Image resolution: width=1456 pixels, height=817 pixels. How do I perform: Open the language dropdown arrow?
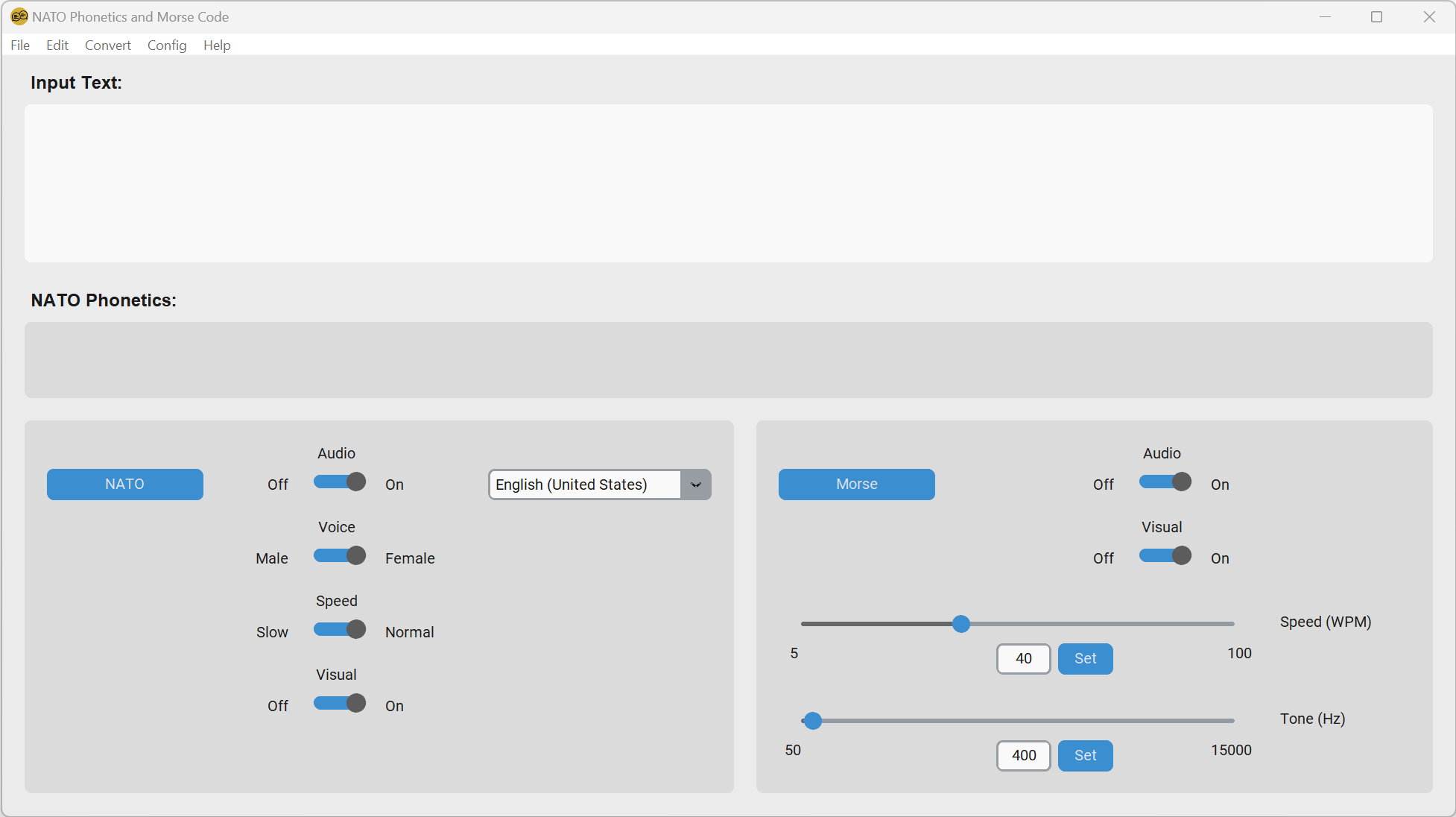tap(696, 485)
